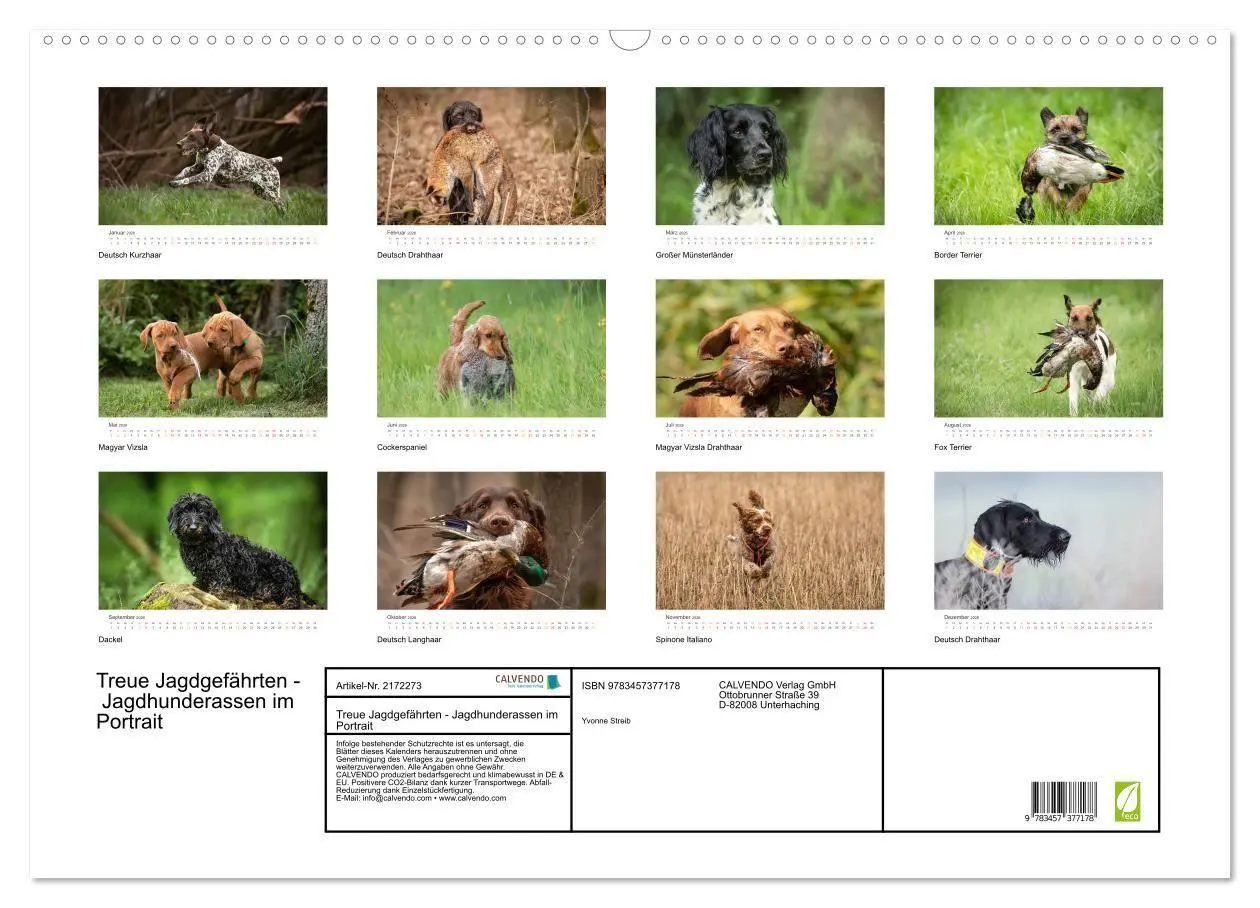Click 'Artikel-Nr. 2172273'
1260x908 pixels.
(379, 686)
